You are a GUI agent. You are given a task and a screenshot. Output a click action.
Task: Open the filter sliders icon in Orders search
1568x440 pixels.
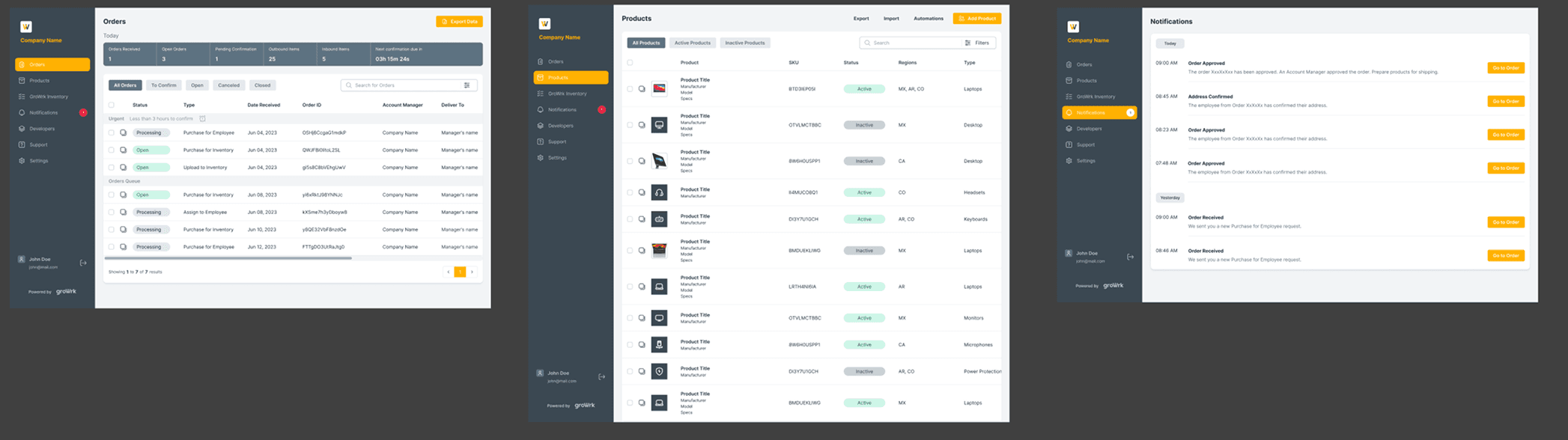click(467, 85)
